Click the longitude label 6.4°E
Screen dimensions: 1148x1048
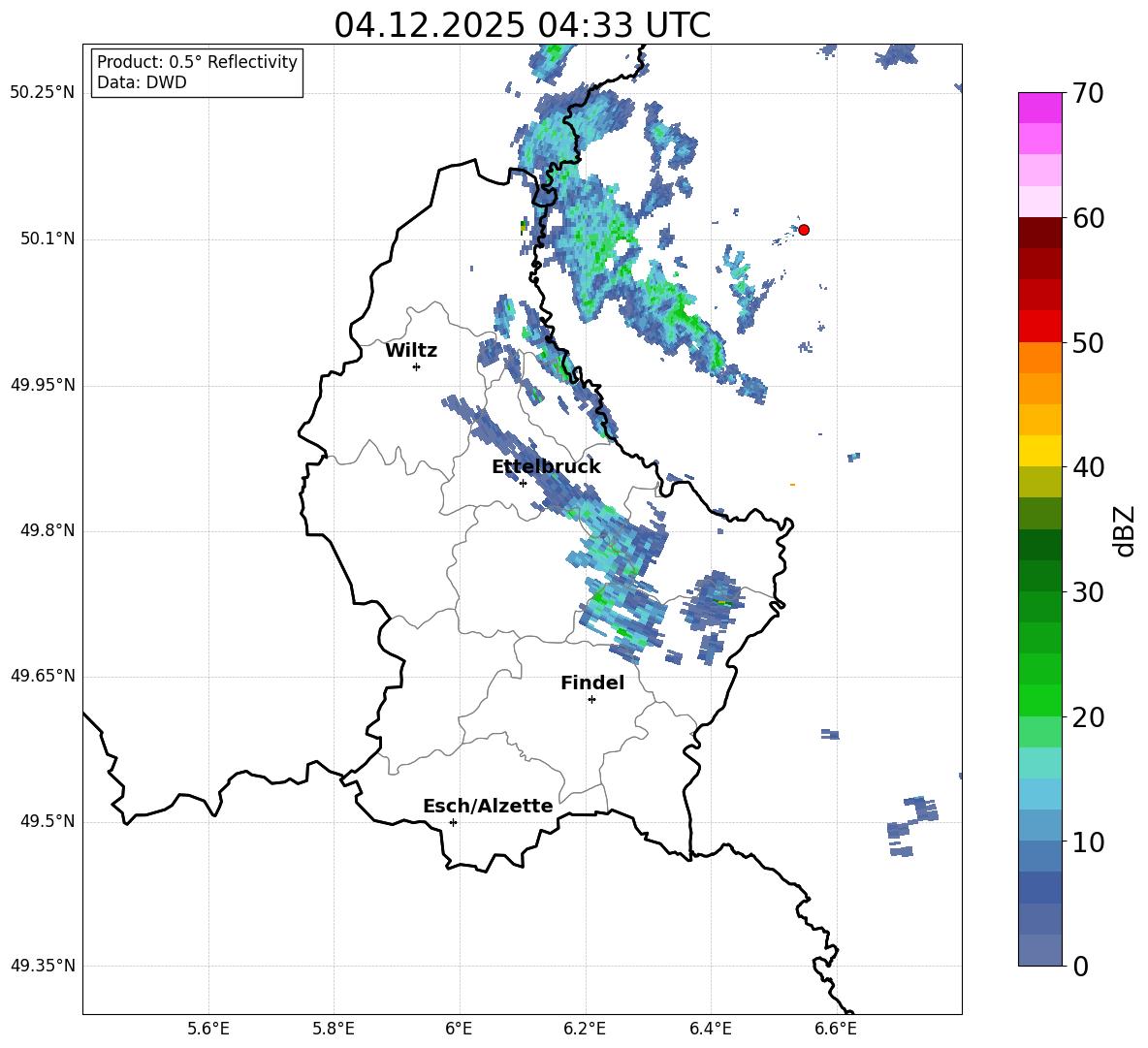(x=710, y=1029)
